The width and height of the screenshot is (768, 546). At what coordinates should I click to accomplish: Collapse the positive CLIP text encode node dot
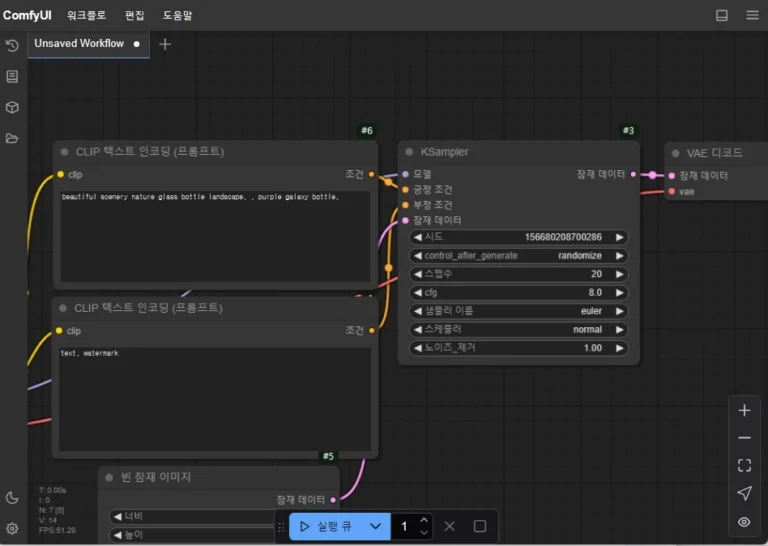click(x=64, y=152)
